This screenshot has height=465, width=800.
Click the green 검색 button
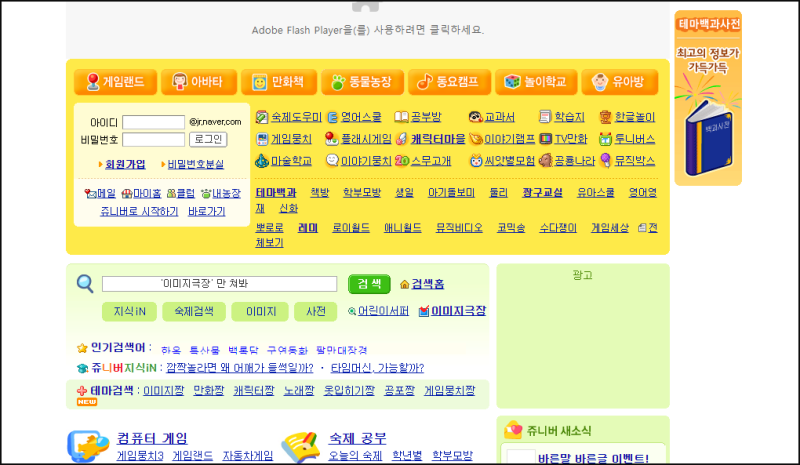[x=369, y=284]
